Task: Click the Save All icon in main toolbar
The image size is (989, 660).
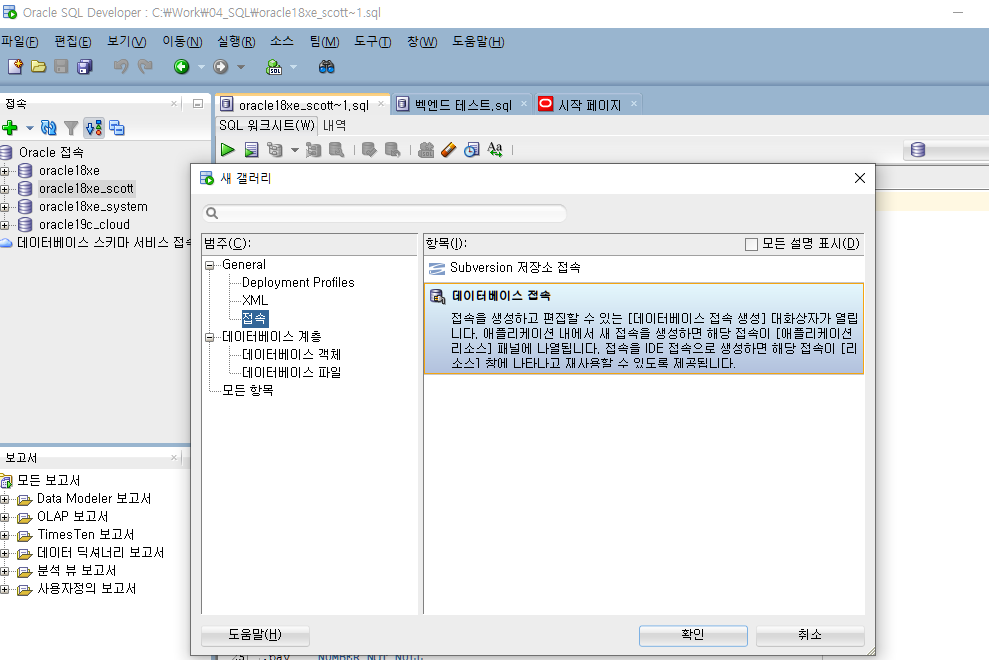Action: pyautogui.click(x=85, y=66)
